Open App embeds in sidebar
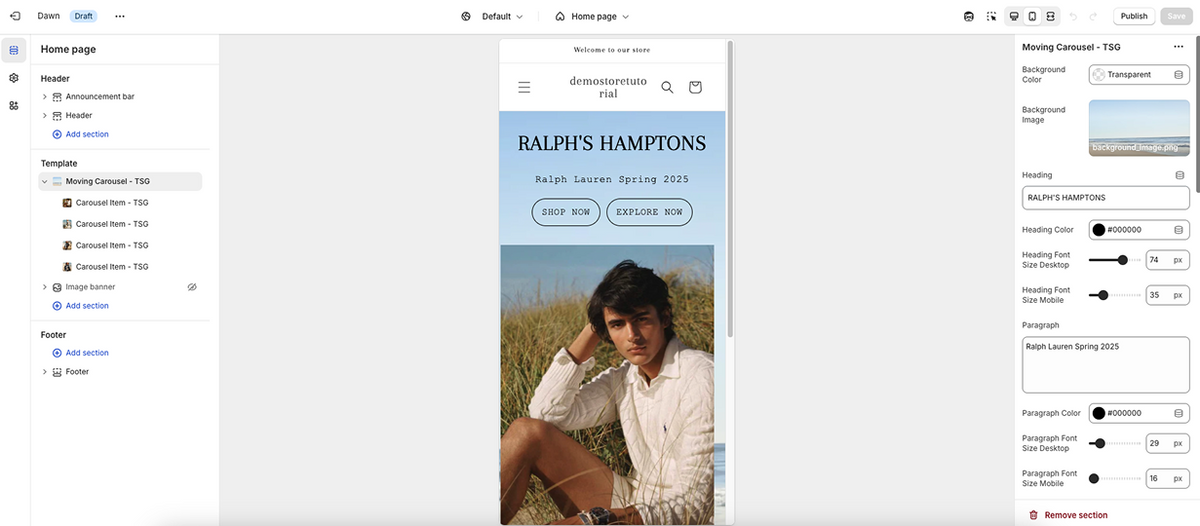 pyautogui.click(x=14, y=105)
